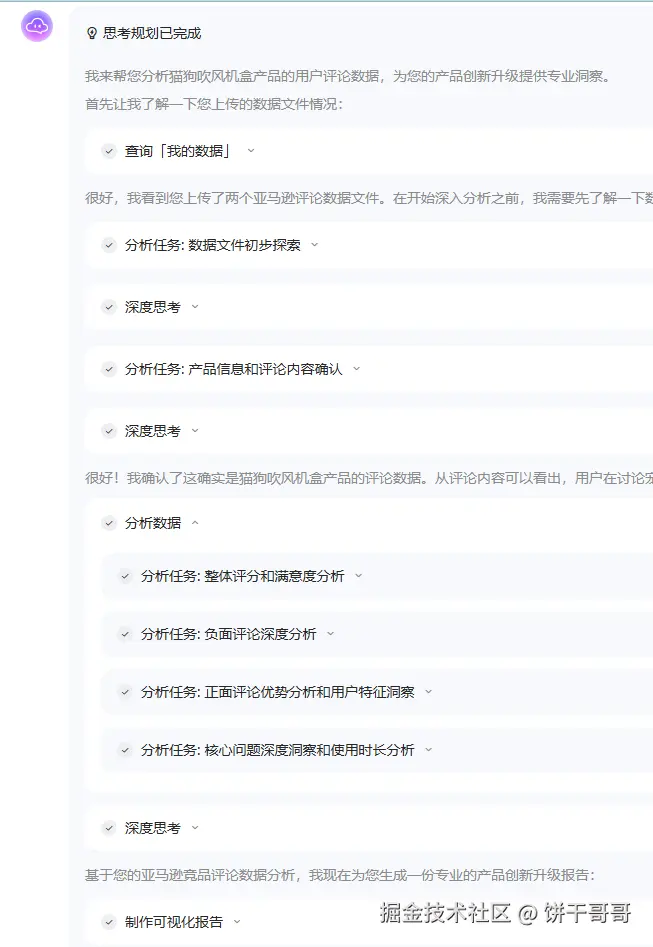Click sentence starting 基于您的亚马逊竞品评论数据分析

tap(341, 875)
